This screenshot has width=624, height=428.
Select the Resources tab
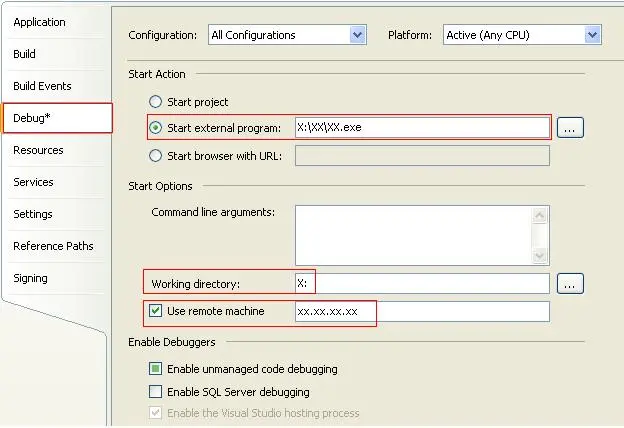click(x=38, y=150)
